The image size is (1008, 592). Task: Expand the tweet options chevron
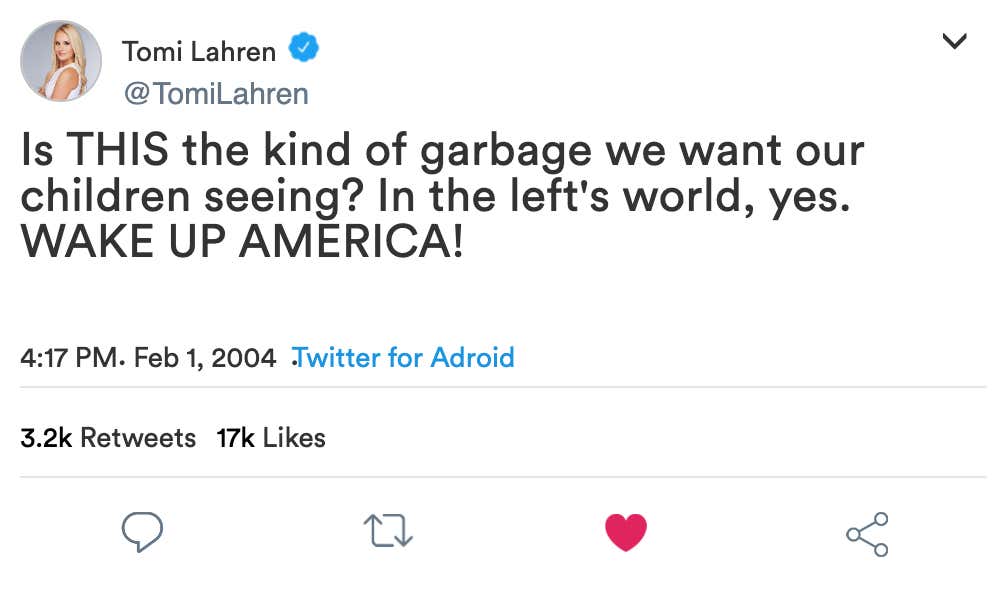[955, 41]
